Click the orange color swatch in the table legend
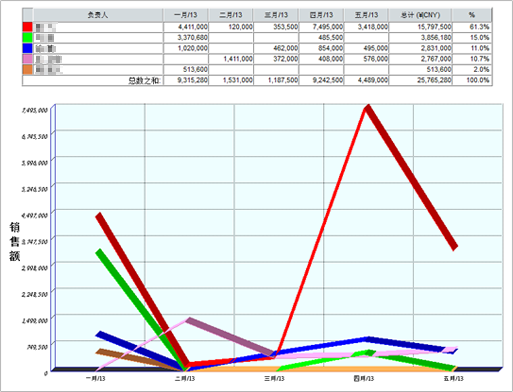513x392 pixels. 28,69
